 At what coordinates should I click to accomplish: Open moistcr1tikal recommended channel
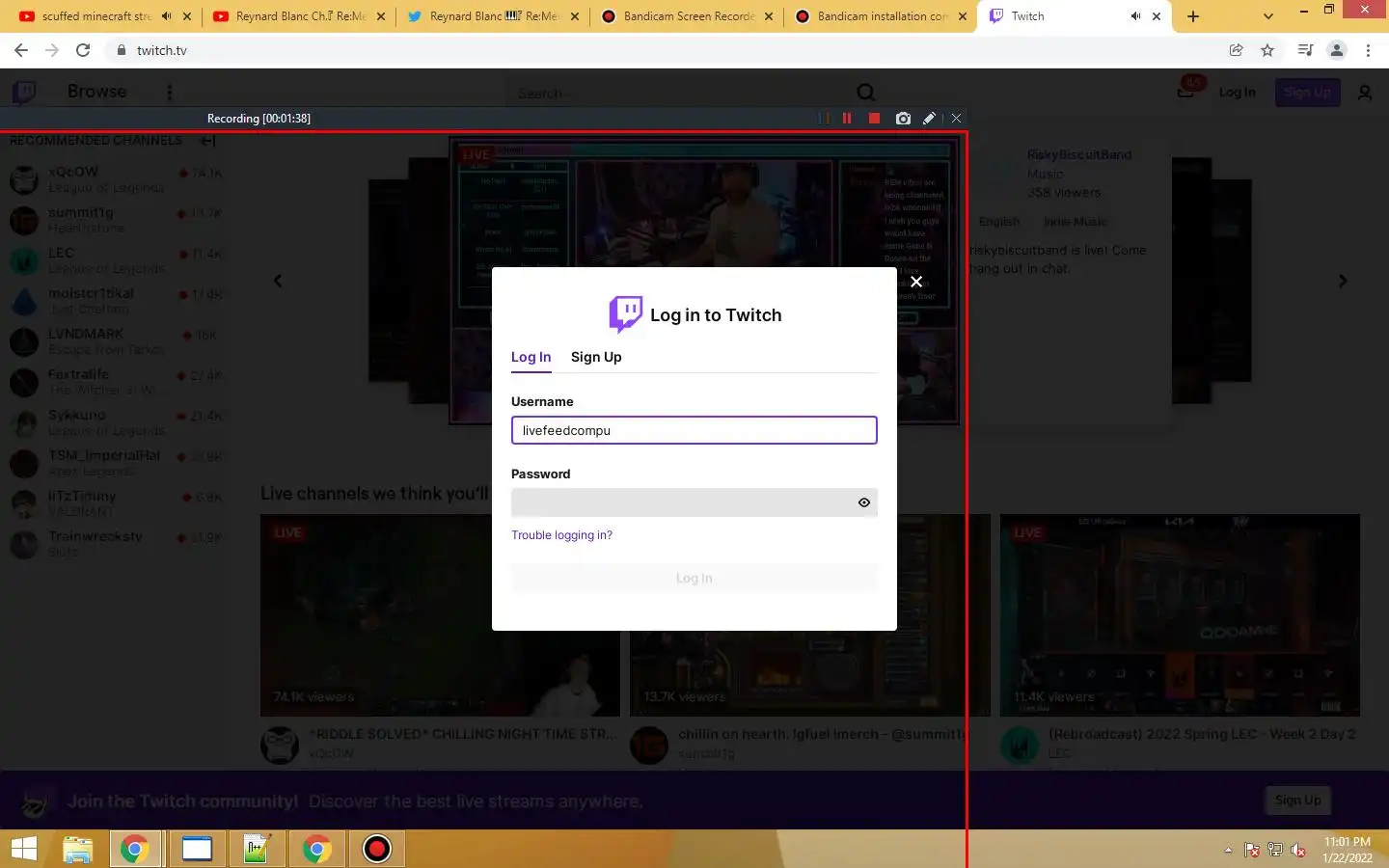116,301
